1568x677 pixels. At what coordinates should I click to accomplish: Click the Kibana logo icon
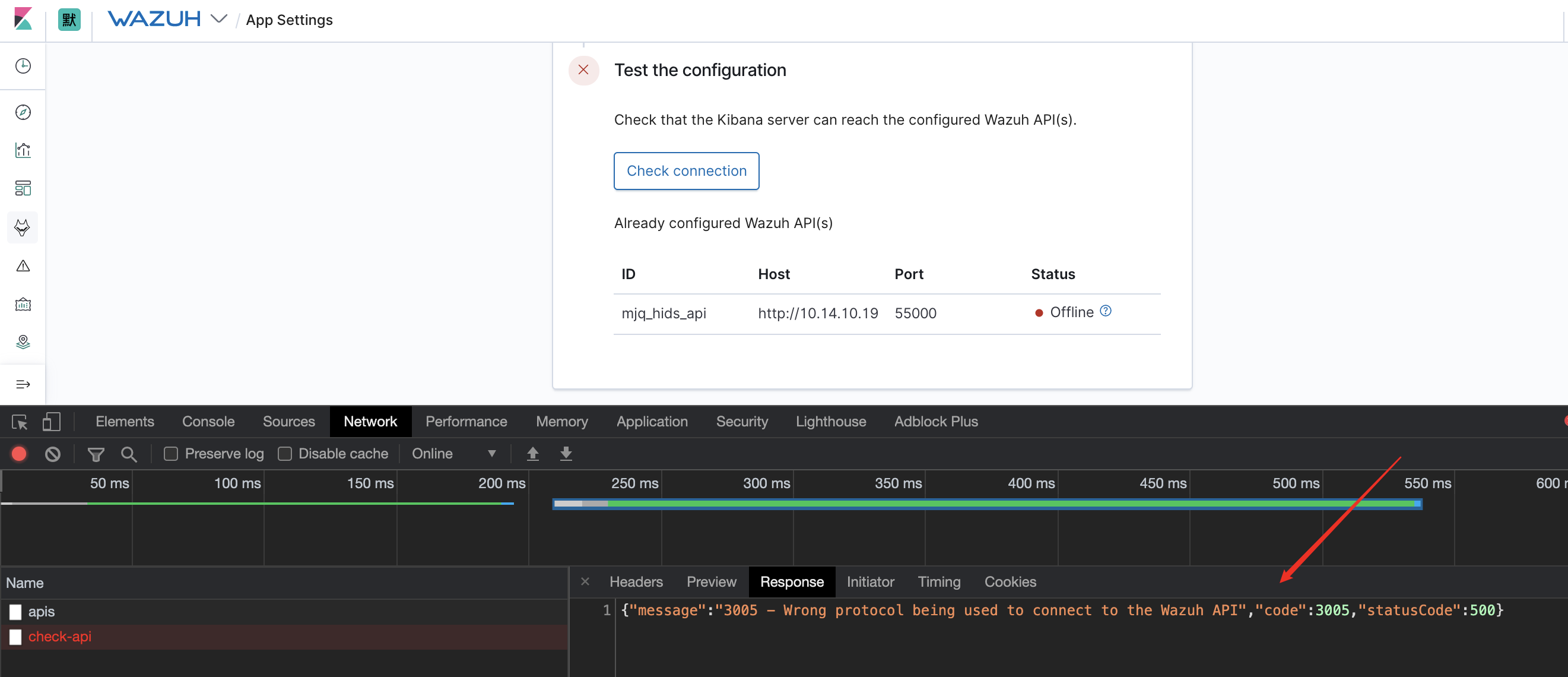[x=23, y=20]
